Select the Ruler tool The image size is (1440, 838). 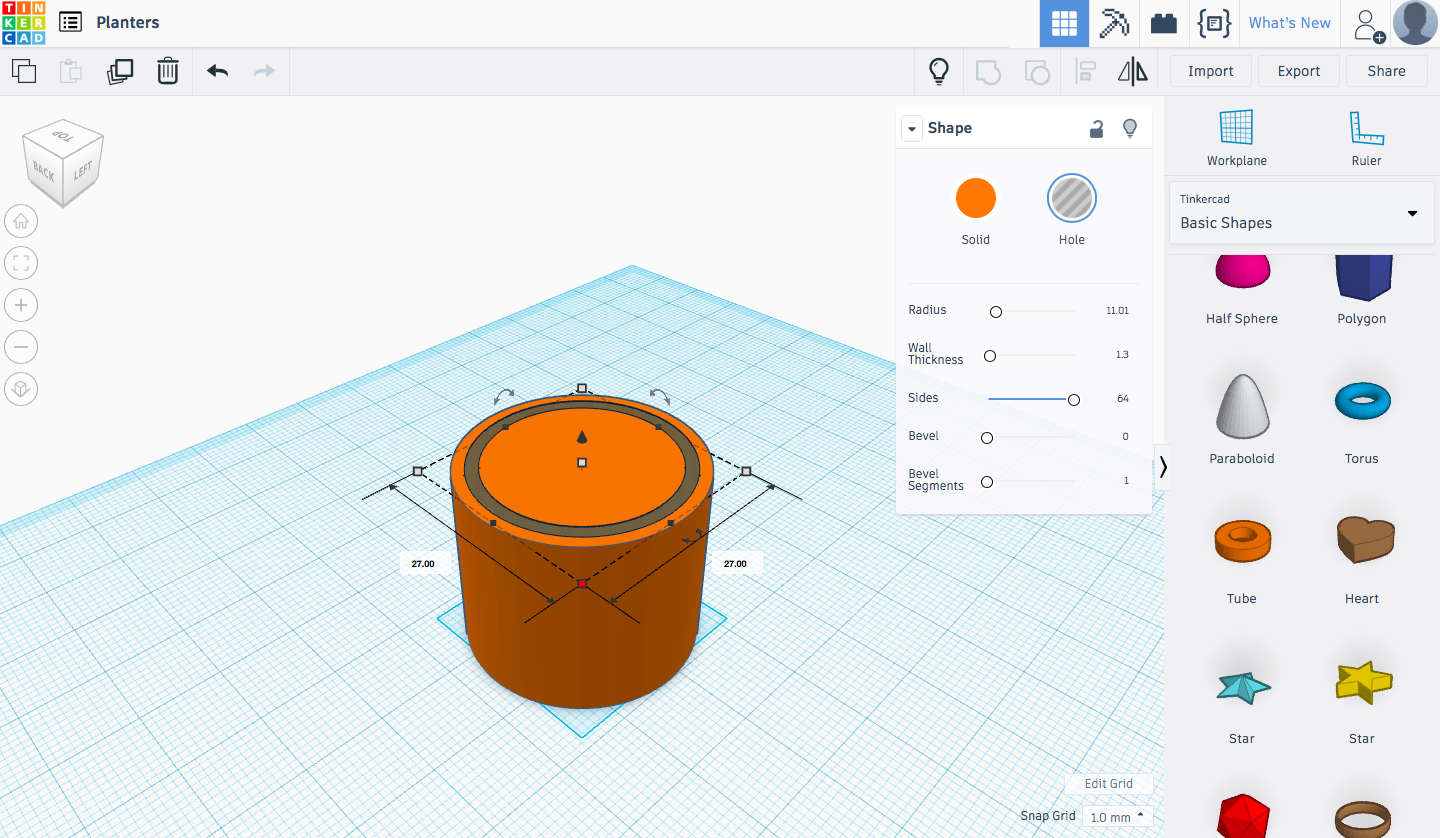tap(1366, 137)
